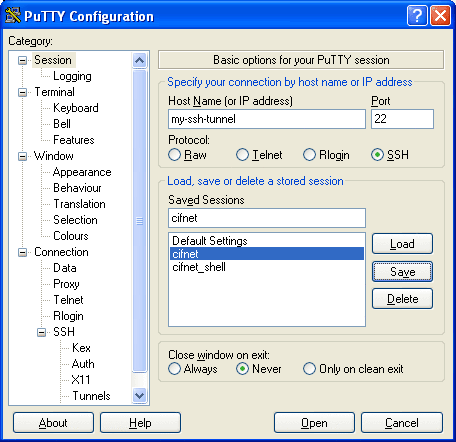Select cifnet in saved sessions list
This screenshot has height=442, width=456.
[x=267, y=254]
